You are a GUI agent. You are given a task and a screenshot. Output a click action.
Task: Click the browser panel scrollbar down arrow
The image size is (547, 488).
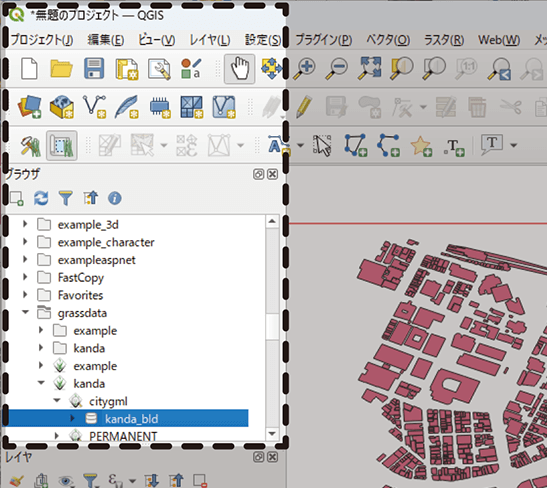click(x=272, y=434)
